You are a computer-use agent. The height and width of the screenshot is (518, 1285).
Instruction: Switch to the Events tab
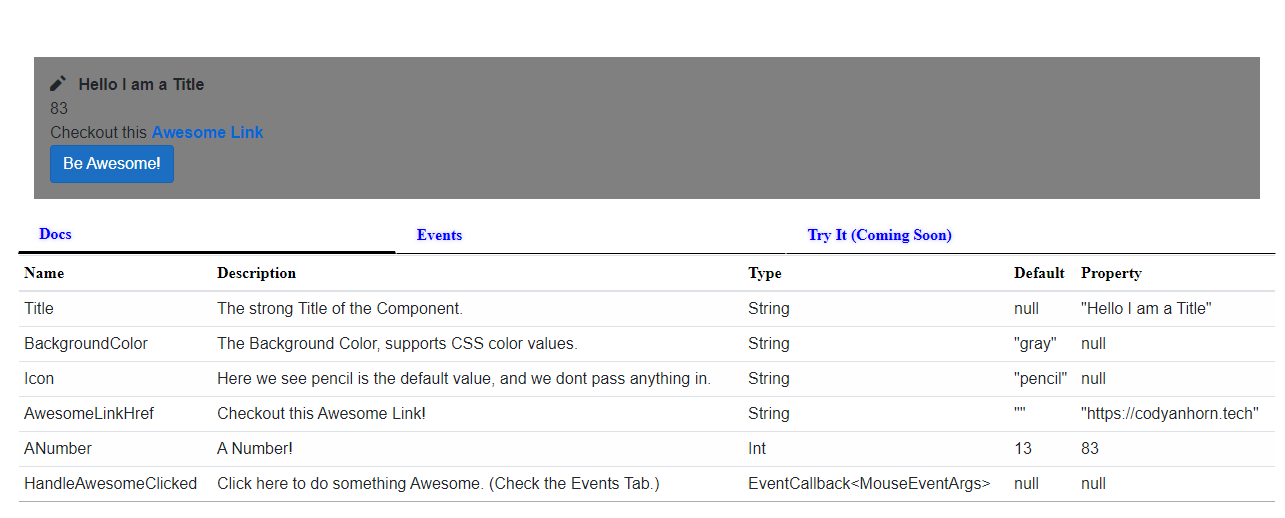(439, 235)
